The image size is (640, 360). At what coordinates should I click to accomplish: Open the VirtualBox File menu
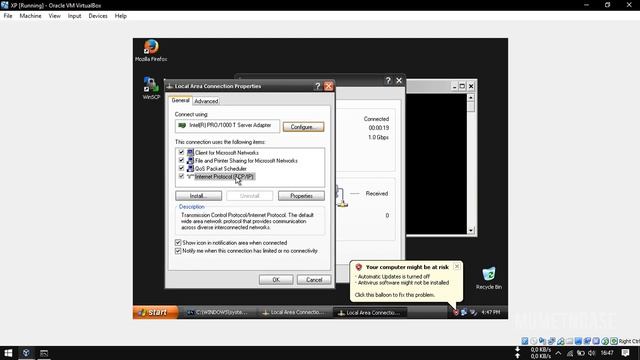(8, 16)
